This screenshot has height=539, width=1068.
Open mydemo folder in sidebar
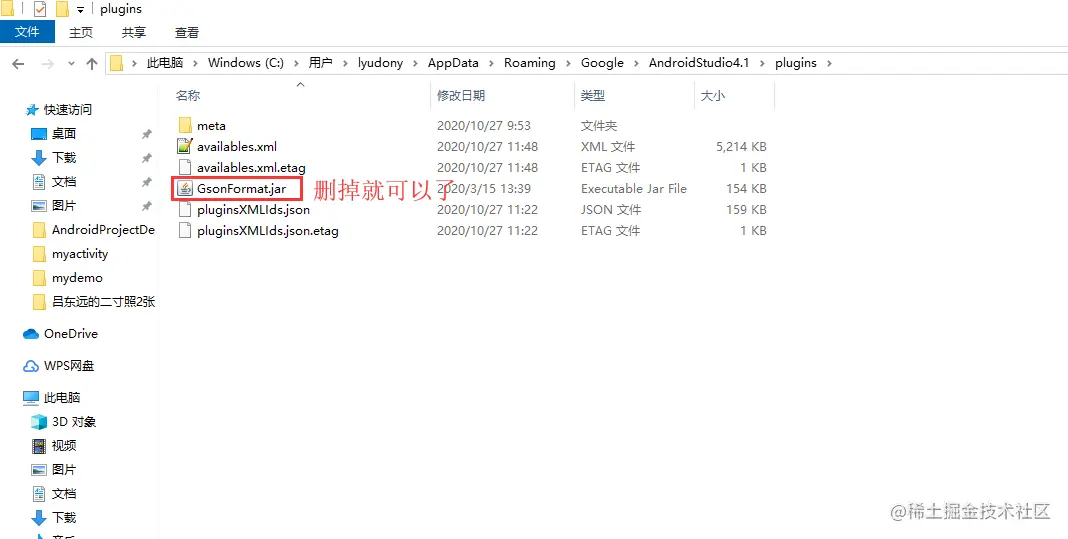pos(77,278)
